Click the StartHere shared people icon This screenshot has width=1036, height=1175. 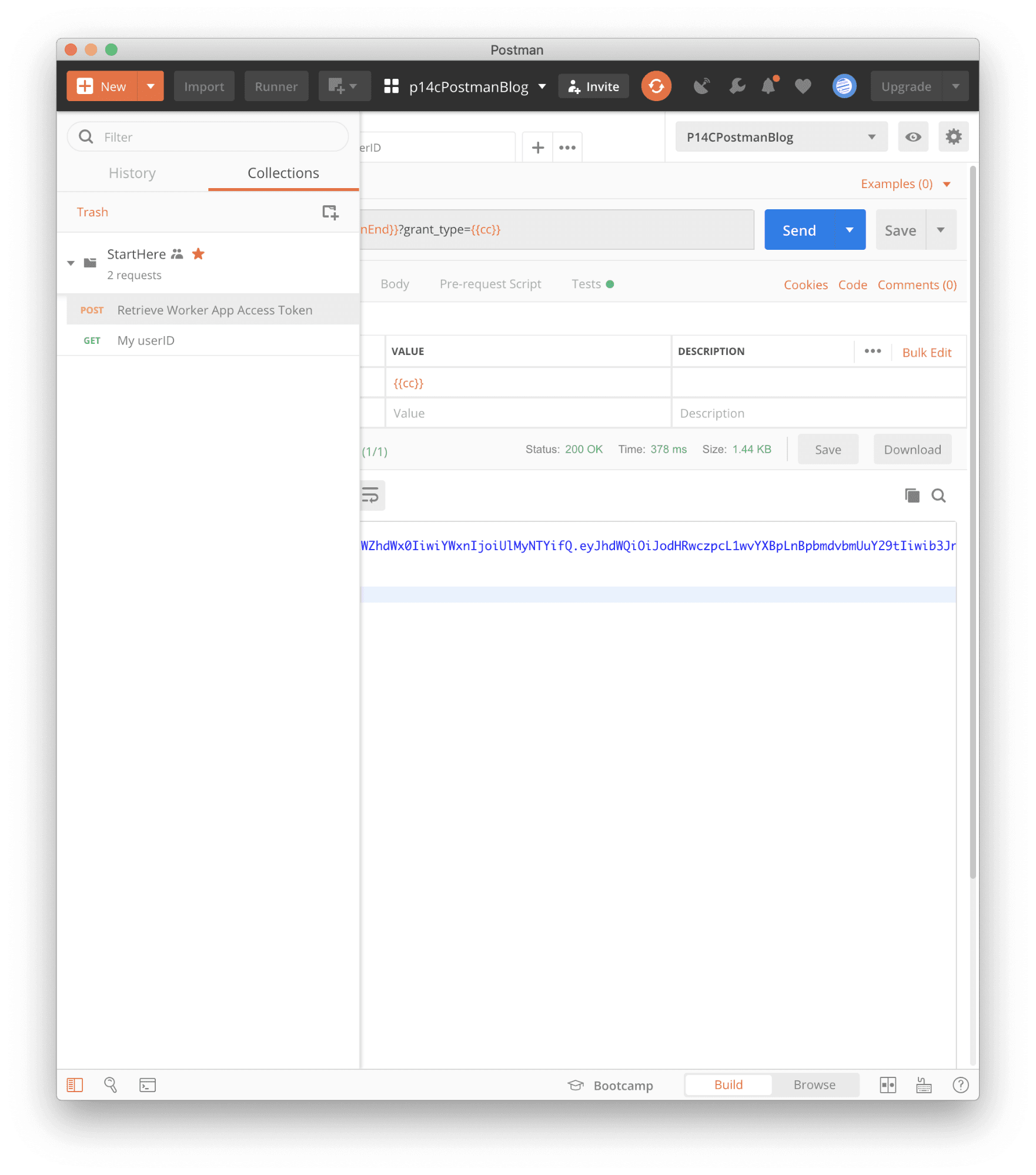pyautogui.click(x=177, y=254)
